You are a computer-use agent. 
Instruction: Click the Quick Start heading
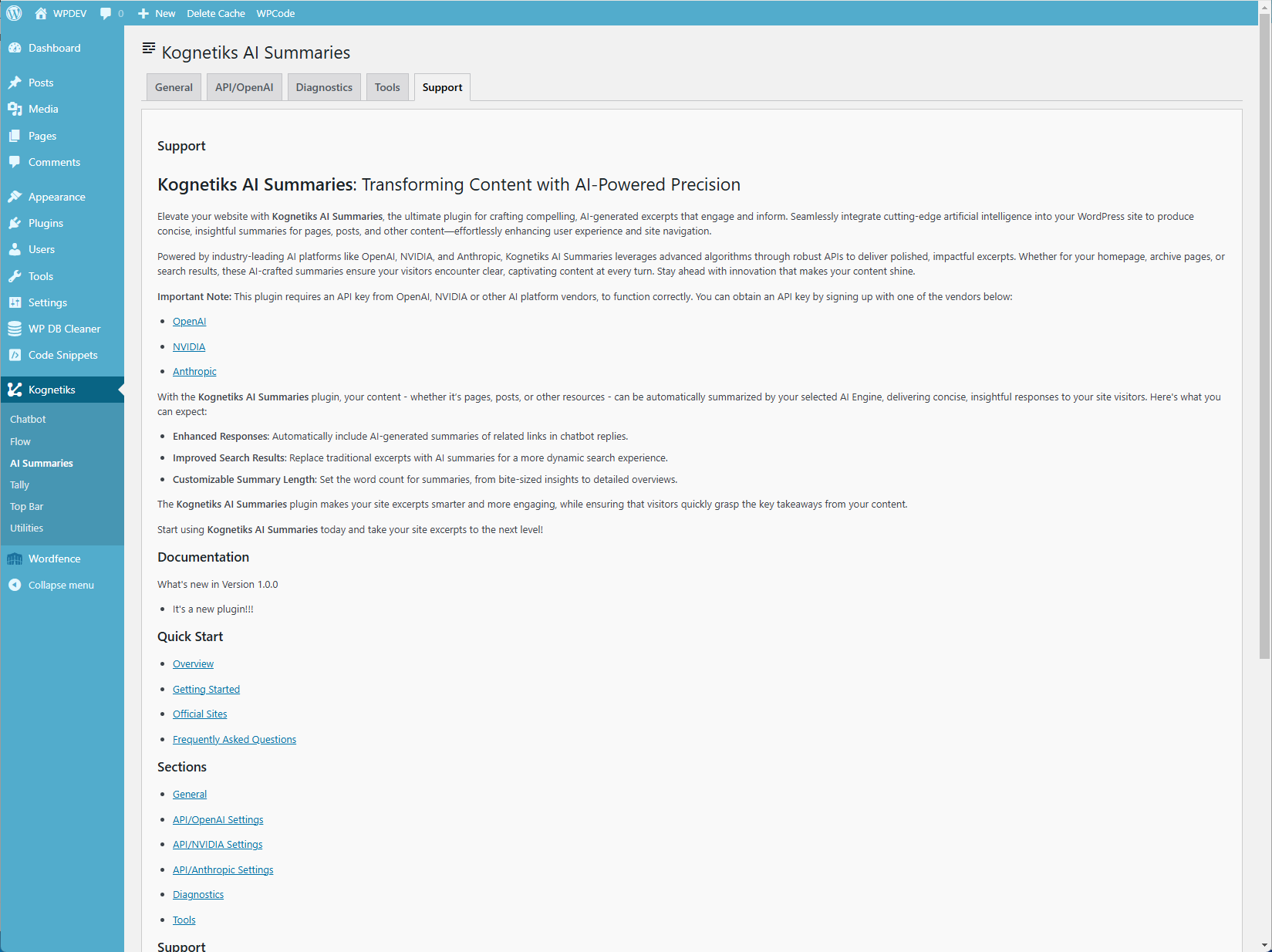point(190,636)
